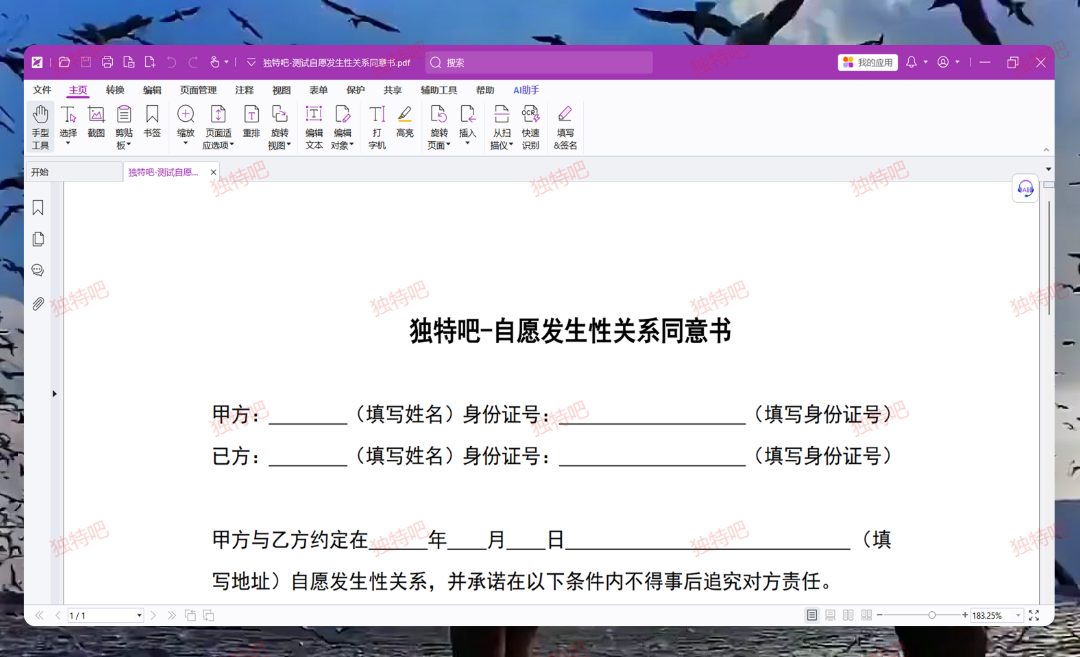Open Fill & Sign (填写&签名) tool
Viewport: 1080px width, 657px height.
[565, 127]
